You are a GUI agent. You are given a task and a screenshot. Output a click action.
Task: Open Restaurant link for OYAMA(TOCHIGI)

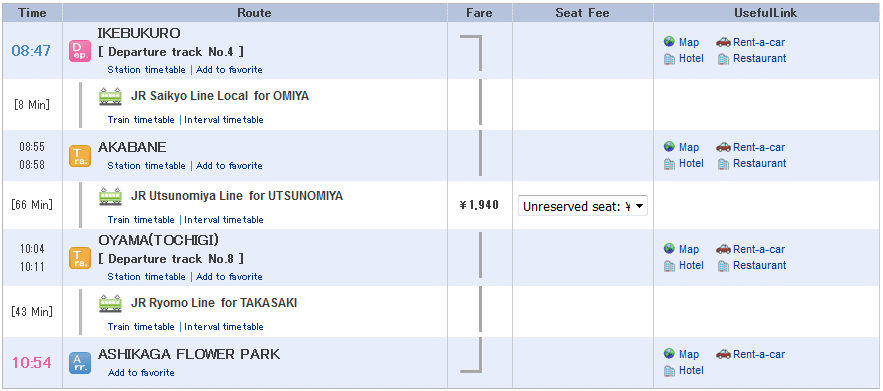[759, 265]
